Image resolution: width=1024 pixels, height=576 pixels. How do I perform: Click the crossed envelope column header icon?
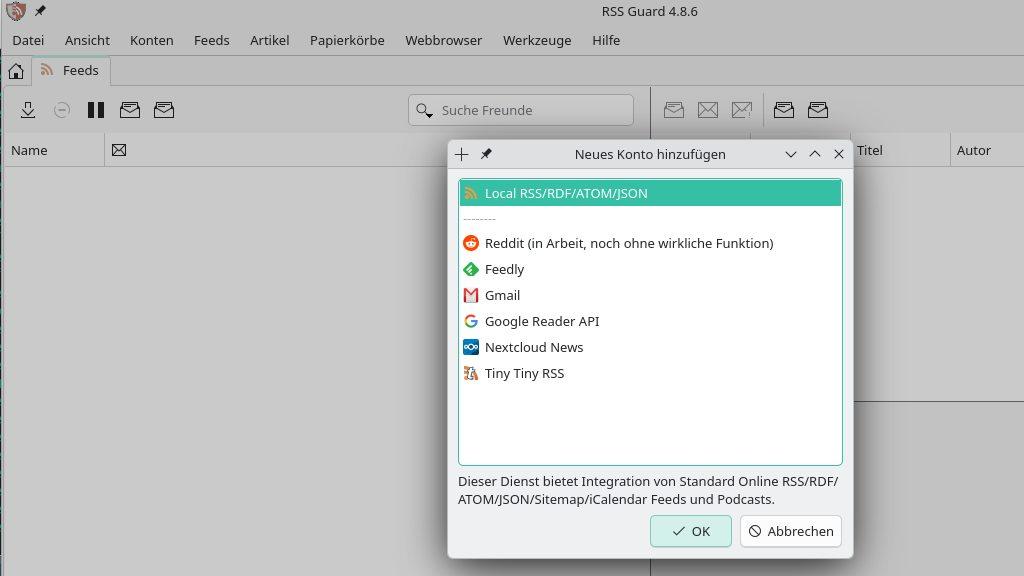click(x=119, y=150)
